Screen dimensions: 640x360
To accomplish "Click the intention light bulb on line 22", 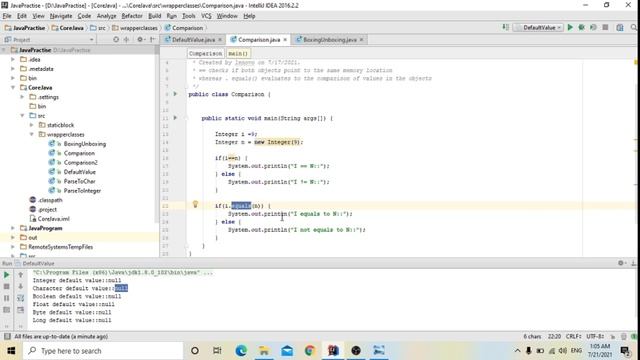I will pos(195,204).
